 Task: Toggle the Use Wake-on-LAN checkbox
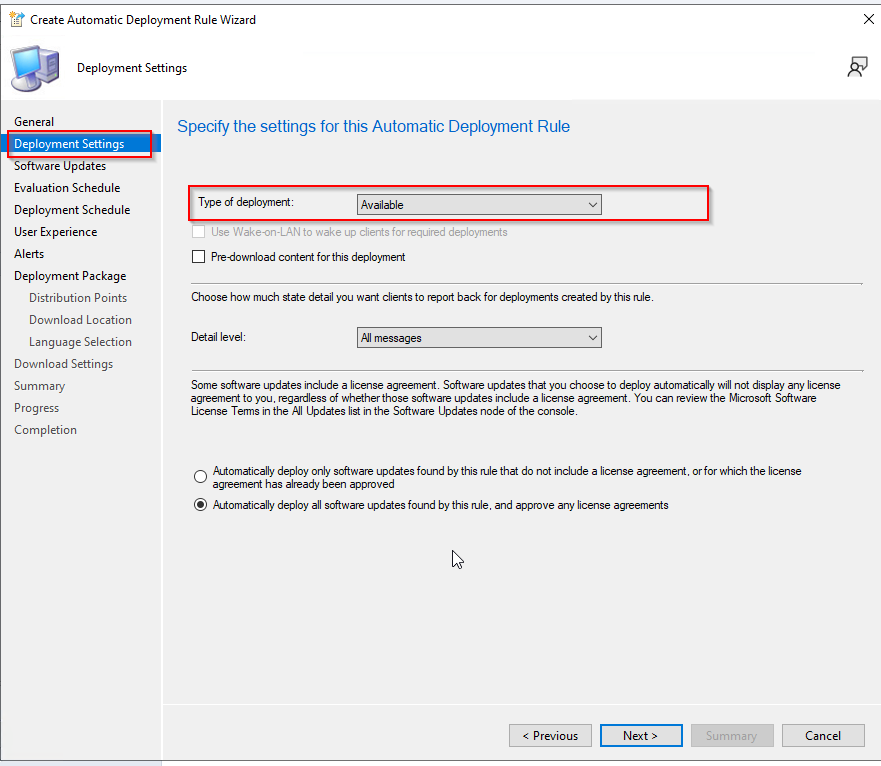[x=196, y=232]
